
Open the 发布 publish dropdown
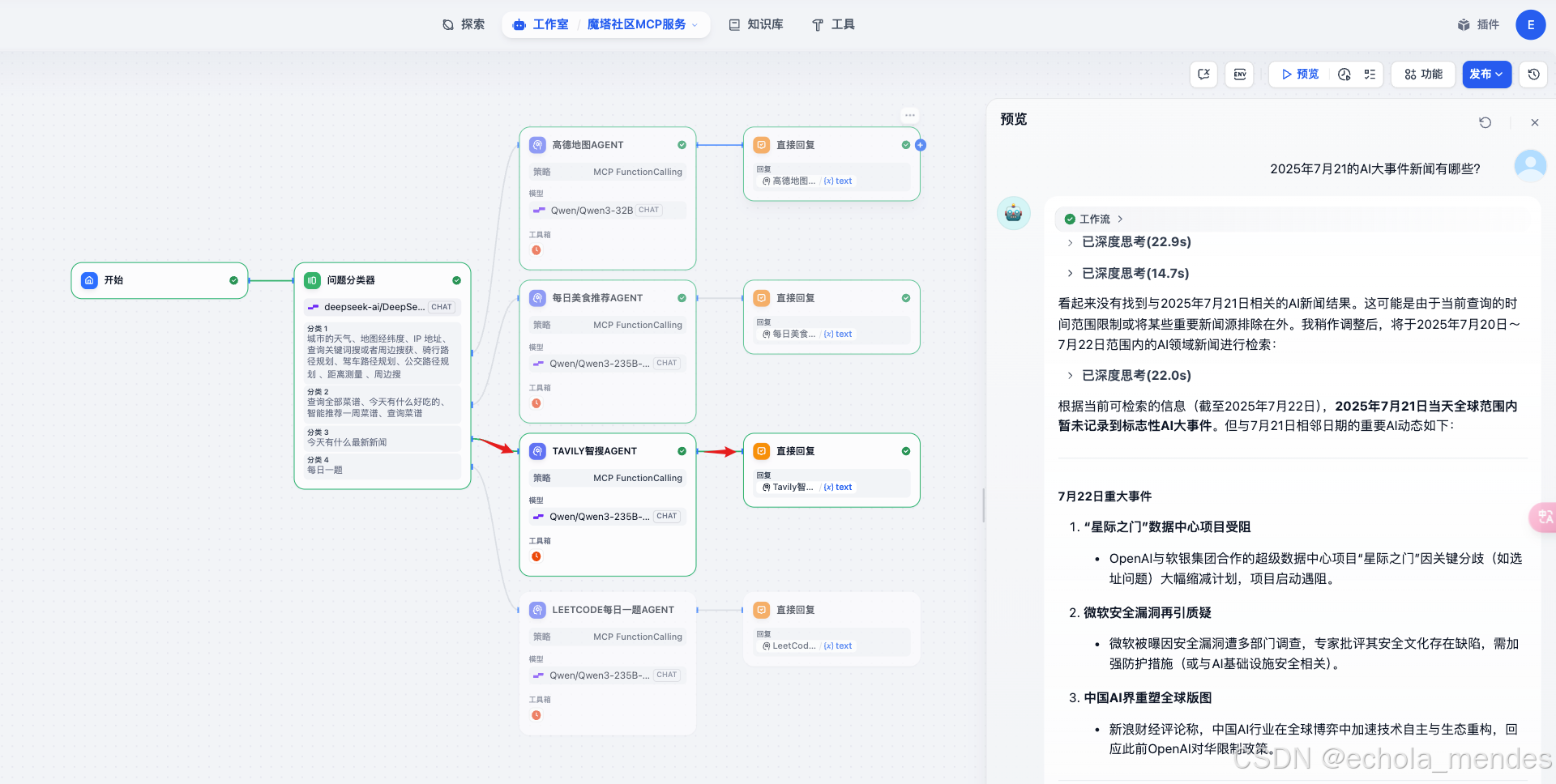click(1486, 74)
